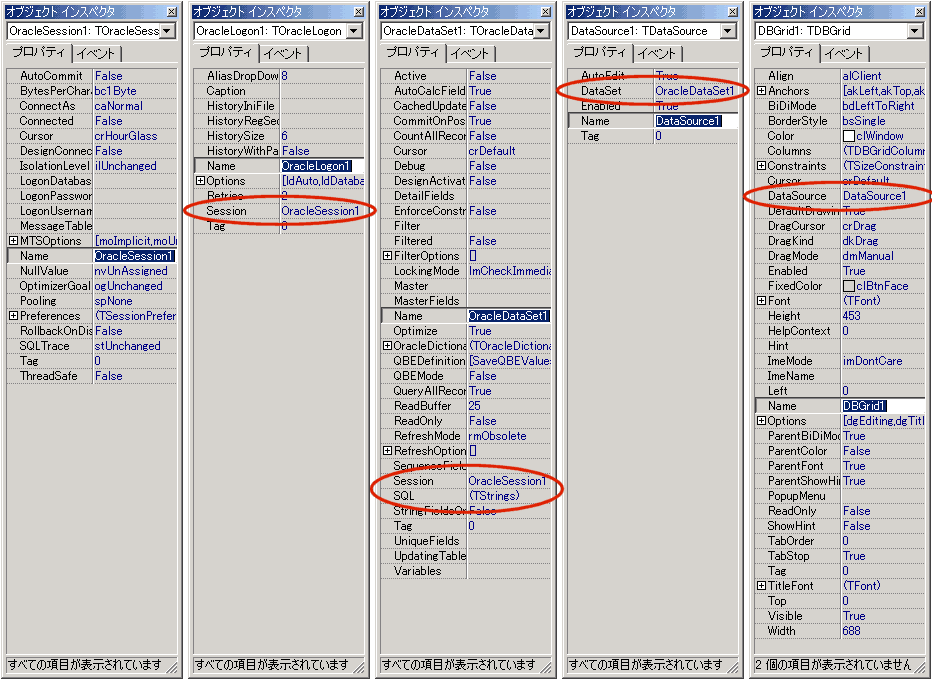Select the Session OracleSession1 value in OracleLogon1
This screenshot has width=932, height=679.
tap(322, 211)
